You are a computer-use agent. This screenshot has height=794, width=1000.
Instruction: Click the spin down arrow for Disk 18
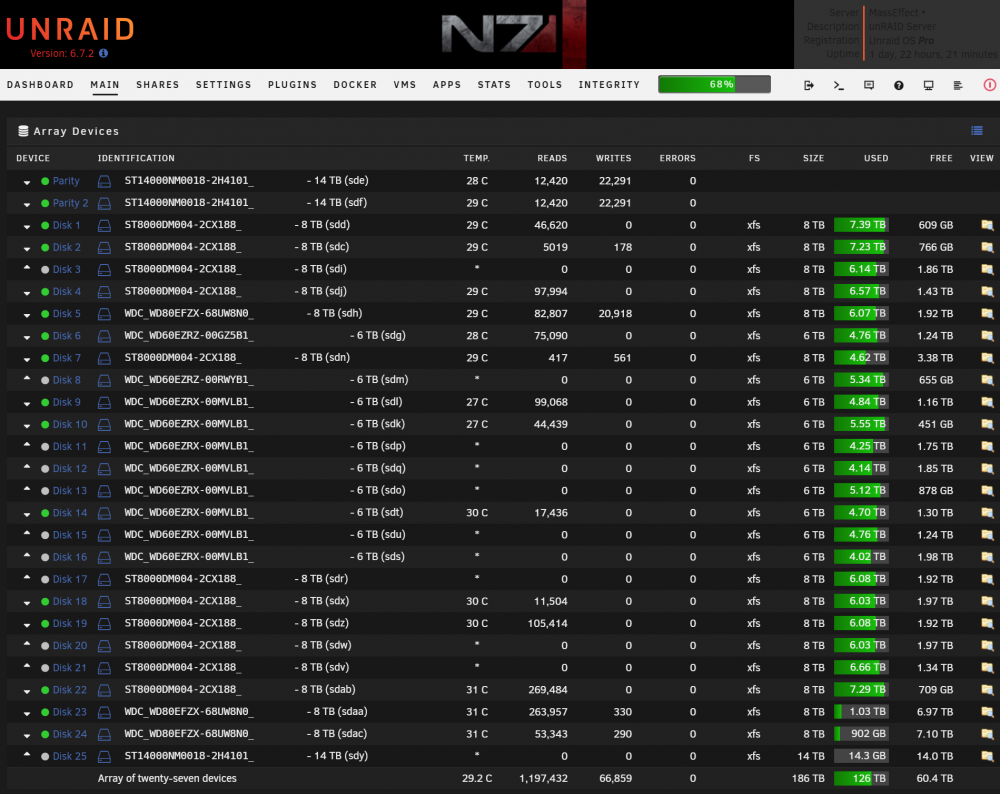coord(27,603)
